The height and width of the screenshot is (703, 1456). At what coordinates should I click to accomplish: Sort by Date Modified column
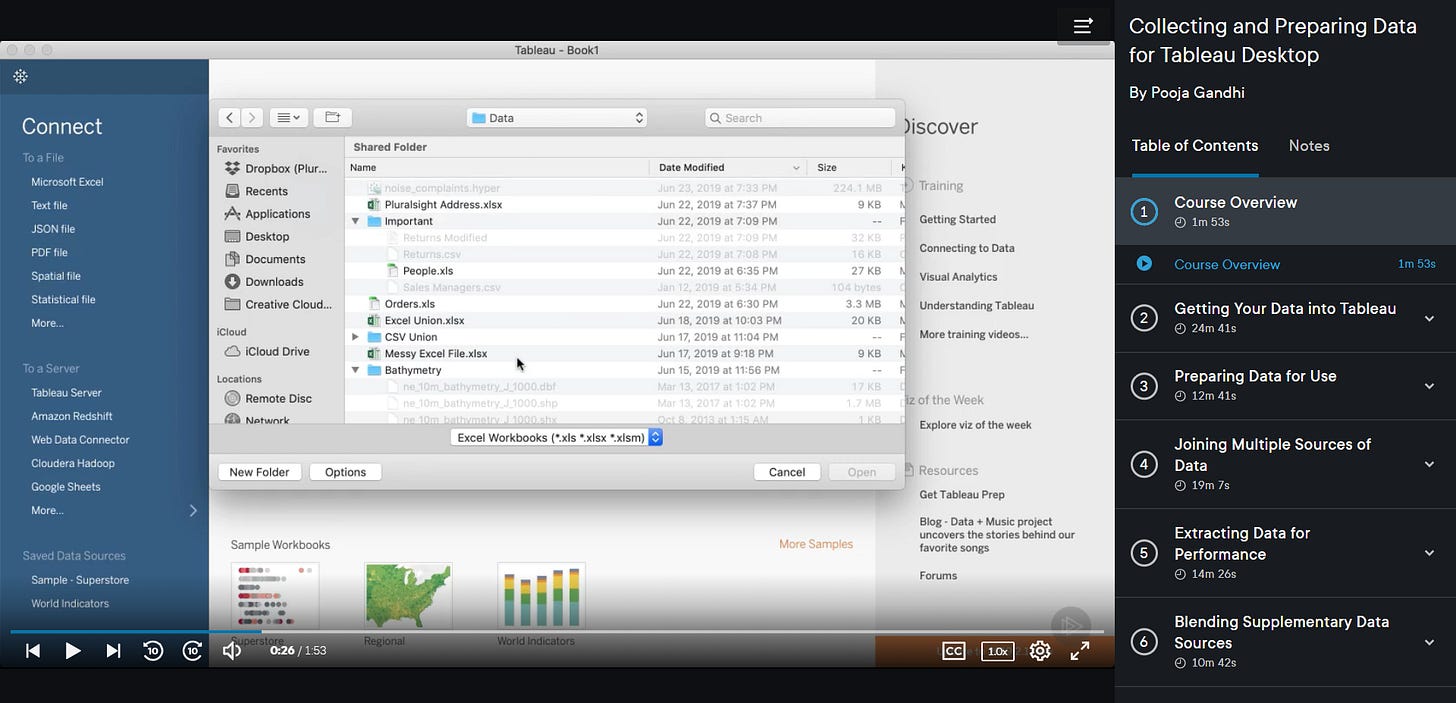pos(729,168)
